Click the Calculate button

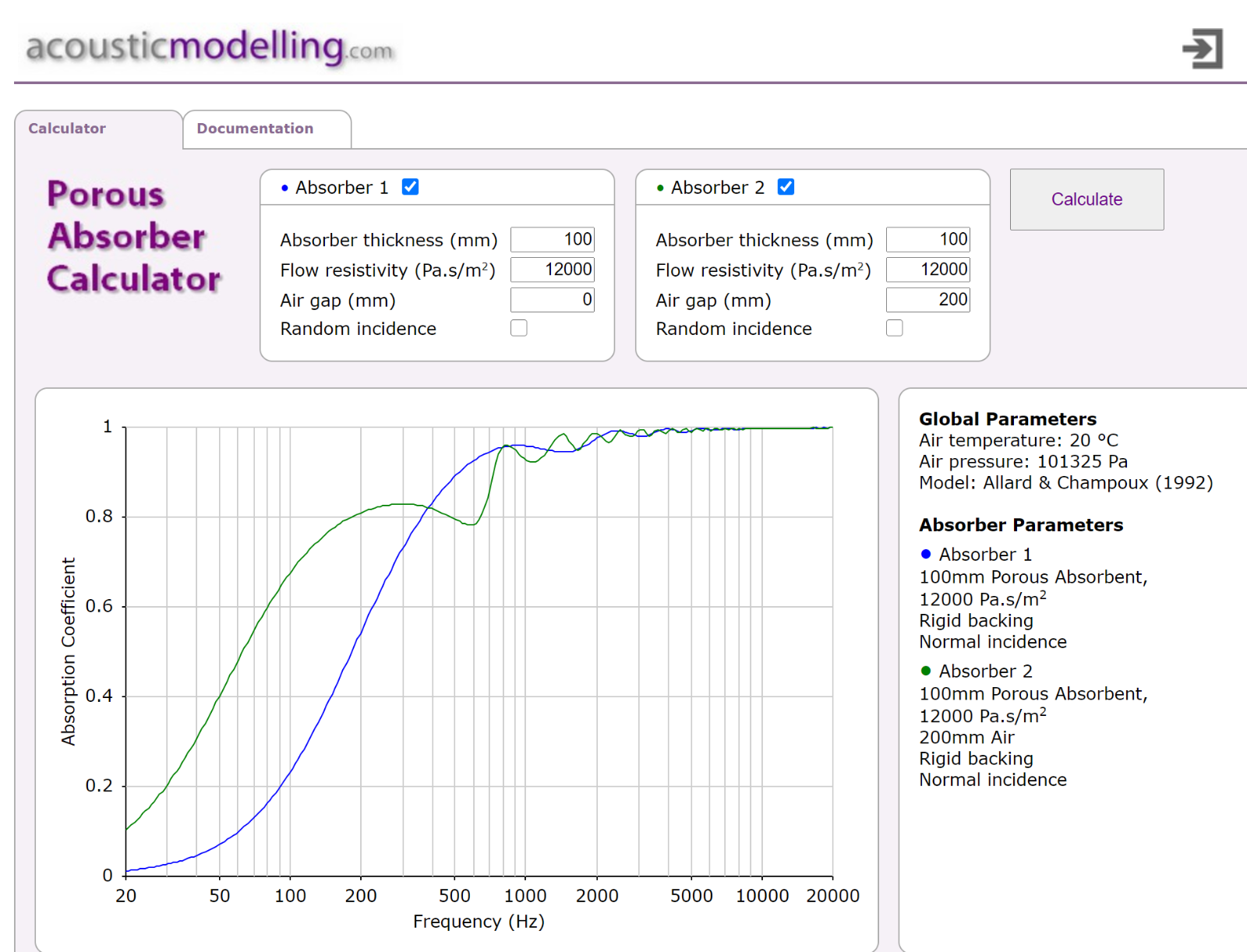pyautogui.click(x=1086, y=199)
